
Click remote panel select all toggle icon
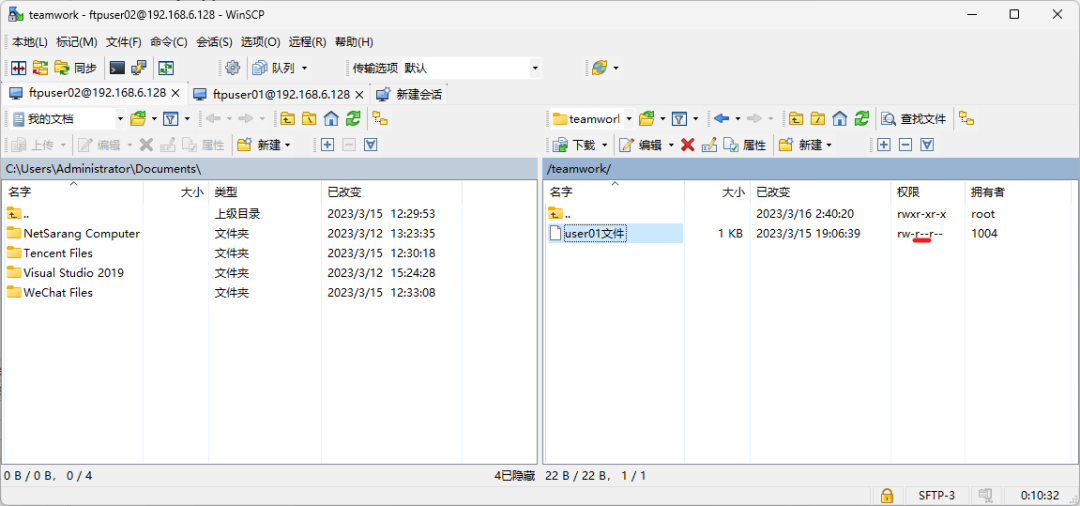[x=927, y=145]
